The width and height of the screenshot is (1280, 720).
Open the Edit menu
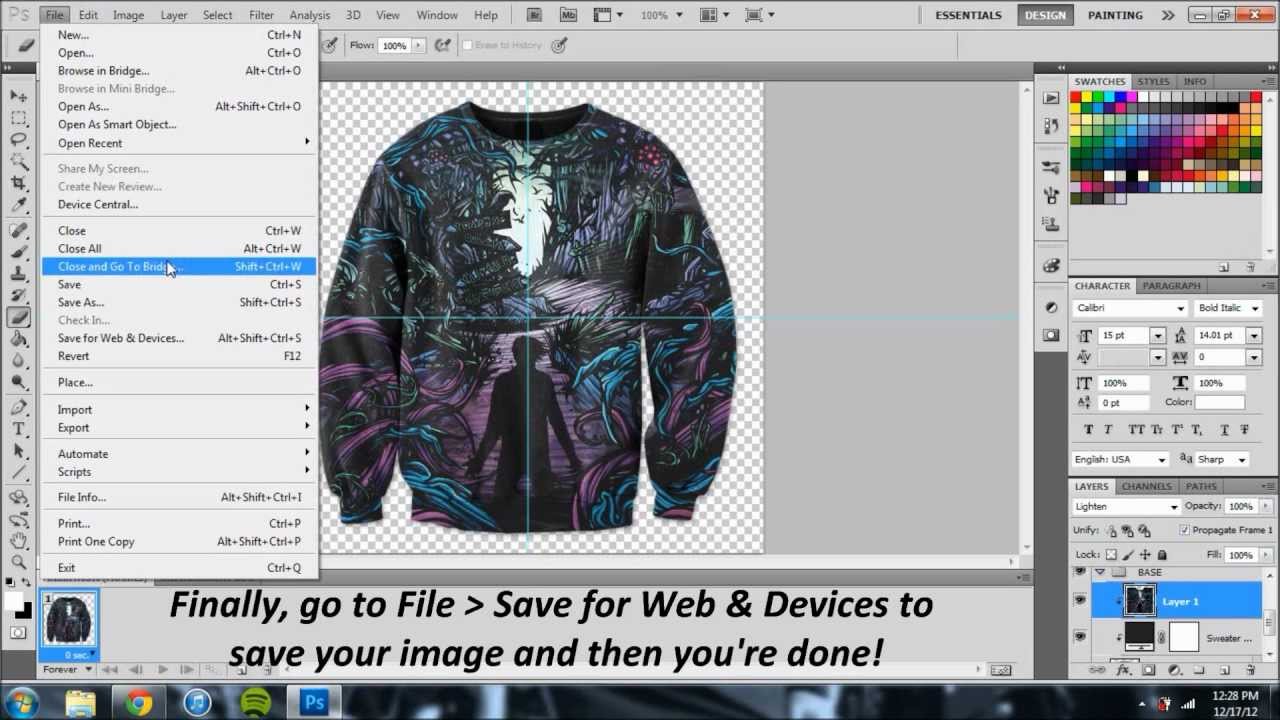(x=88, y=15)
